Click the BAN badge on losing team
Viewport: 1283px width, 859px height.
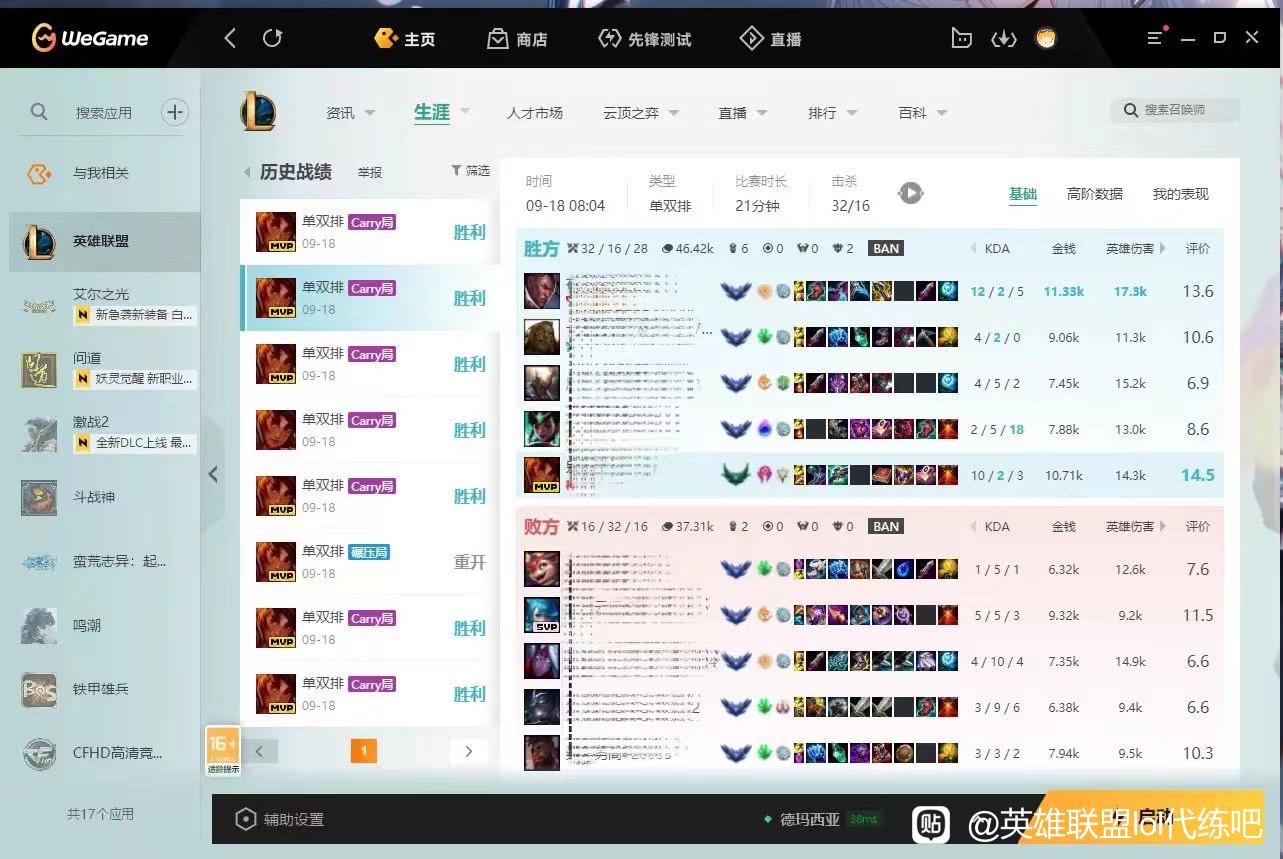pyautogui.click(x=886, y=526)
